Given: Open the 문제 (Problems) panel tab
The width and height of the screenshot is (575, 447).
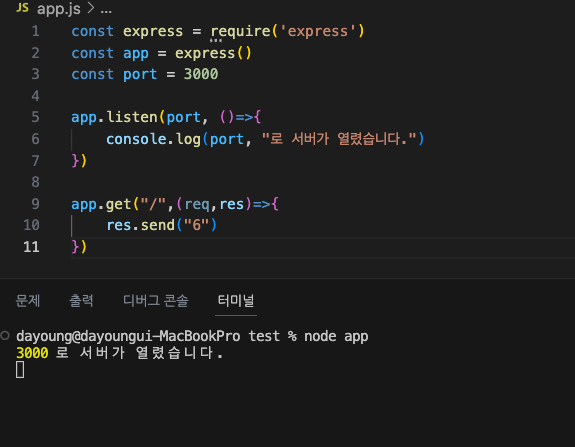Looking at the screenshot, I should pos(28,301).
